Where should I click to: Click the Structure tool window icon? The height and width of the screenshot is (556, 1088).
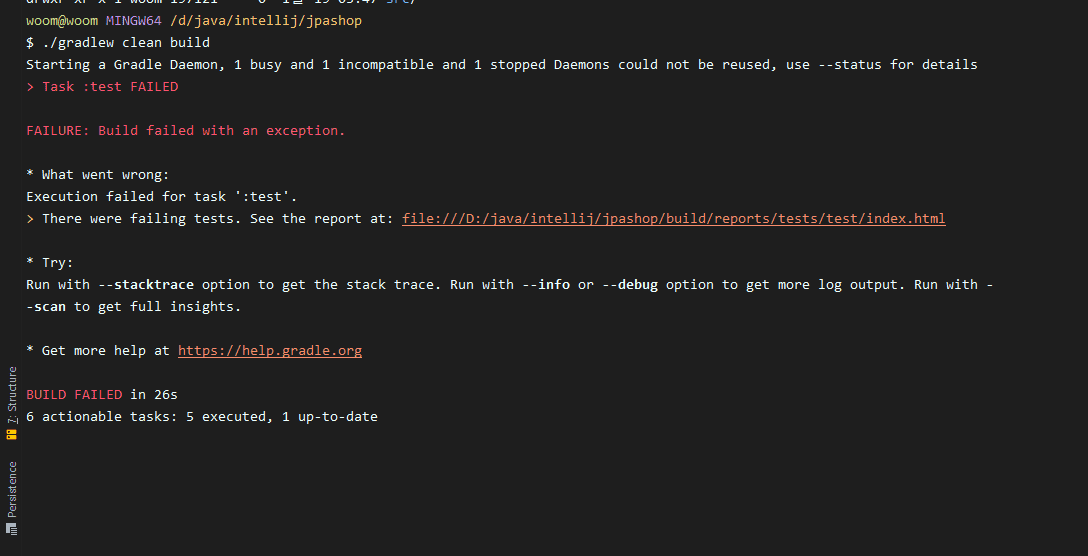[12, 435]
